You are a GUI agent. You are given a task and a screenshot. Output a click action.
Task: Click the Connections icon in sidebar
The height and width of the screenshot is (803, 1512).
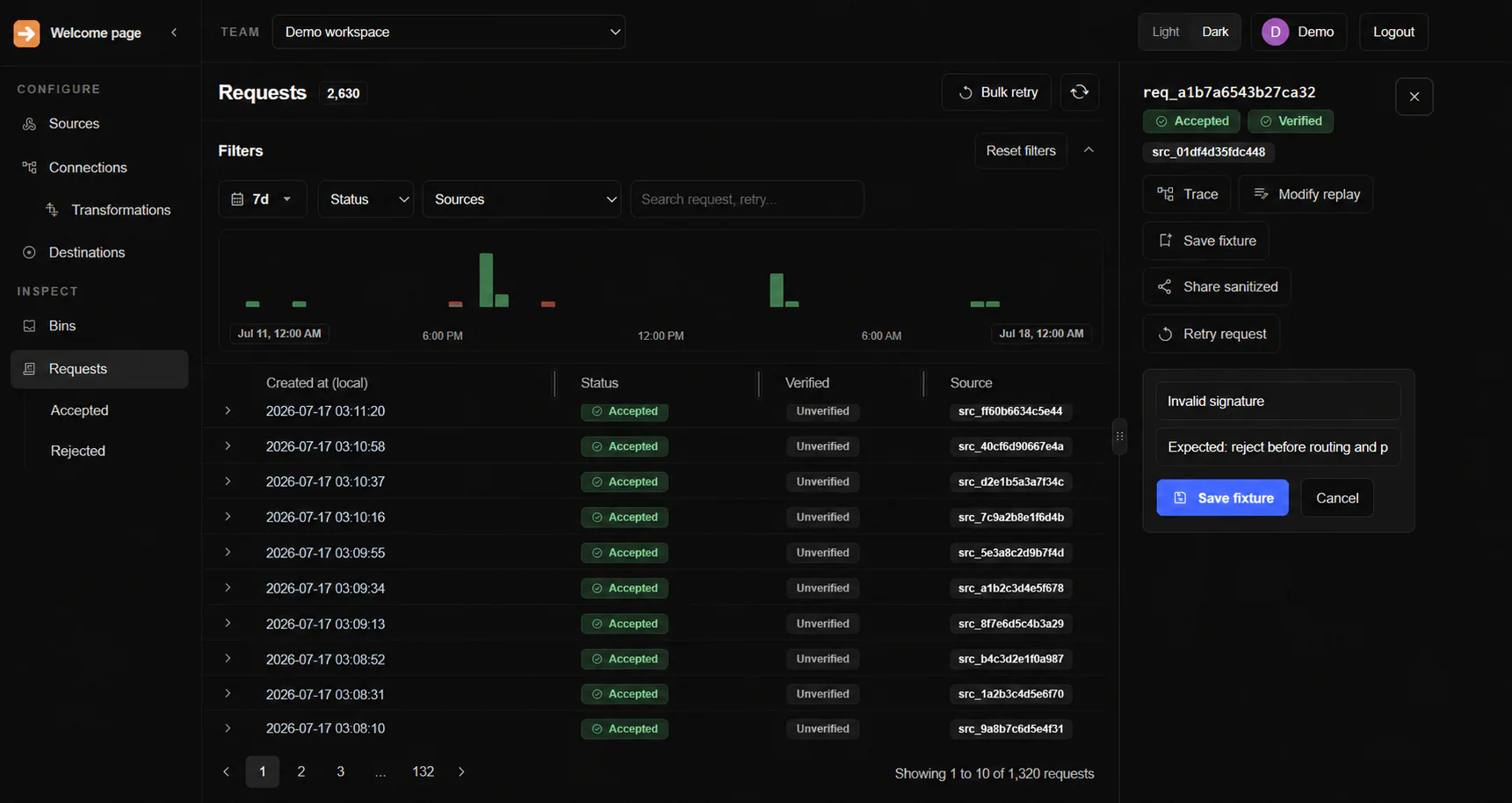pyautogui.click(x=30, y=167)
